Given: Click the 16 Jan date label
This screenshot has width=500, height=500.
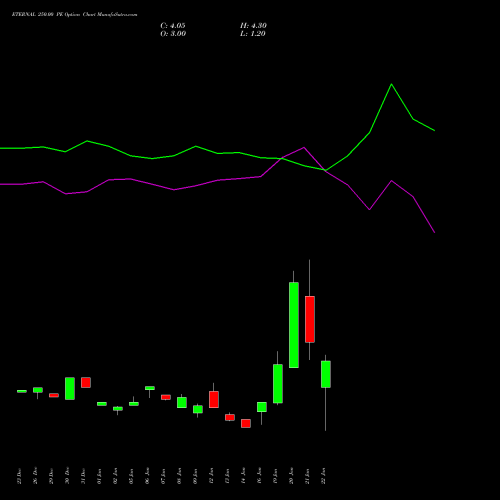Looking at the screenshot, I should [259, 476].
